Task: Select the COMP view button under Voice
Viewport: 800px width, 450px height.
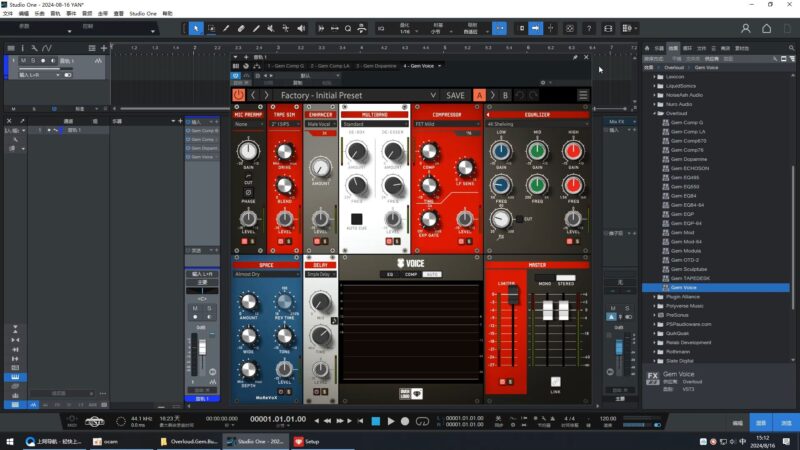Action: tap(410, 274)
